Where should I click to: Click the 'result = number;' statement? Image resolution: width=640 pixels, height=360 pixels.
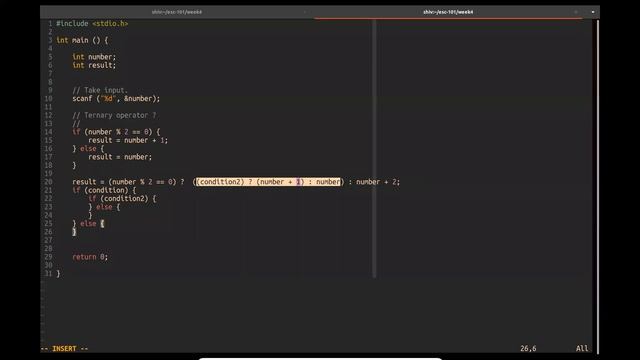click(x=120, y=157)
